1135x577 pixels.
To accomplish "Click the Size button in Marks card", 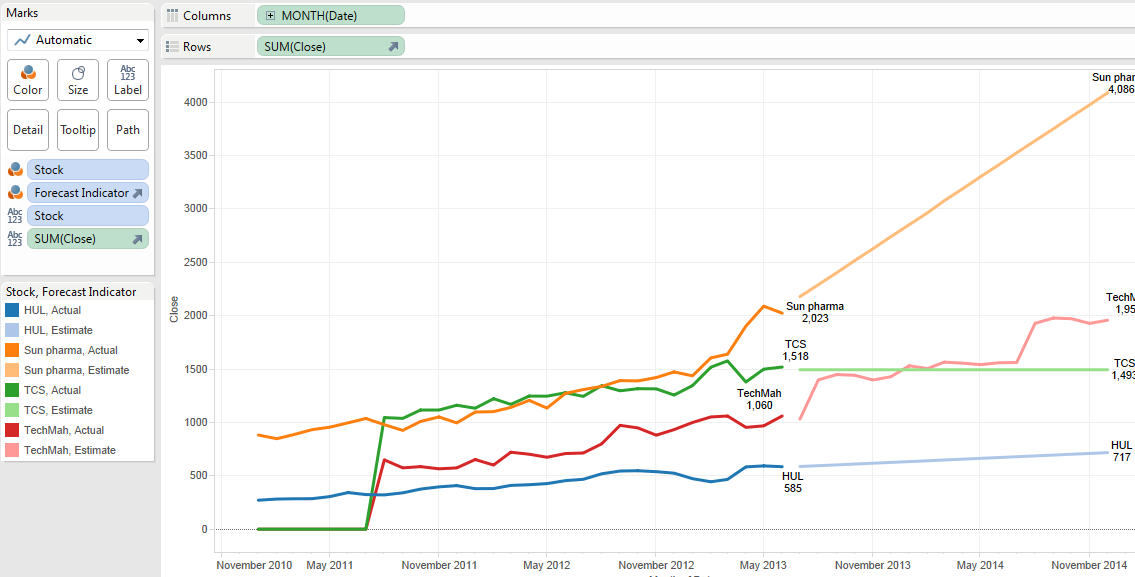I will tap(77, 80).
